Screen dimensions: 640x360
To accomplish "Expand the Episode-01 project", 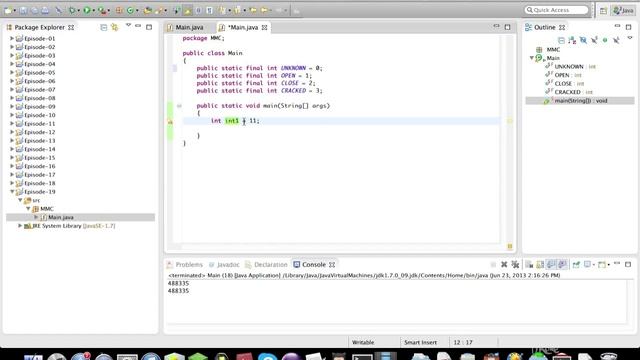I will point(12,38).
